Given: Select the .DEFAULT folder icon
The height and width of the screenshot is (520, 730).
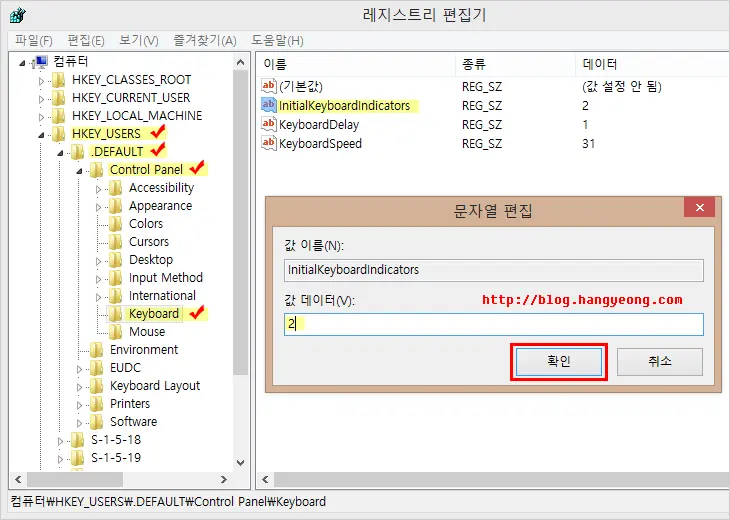Looking at the screenshot, I should pyautogui.click(x=78, y=152).
